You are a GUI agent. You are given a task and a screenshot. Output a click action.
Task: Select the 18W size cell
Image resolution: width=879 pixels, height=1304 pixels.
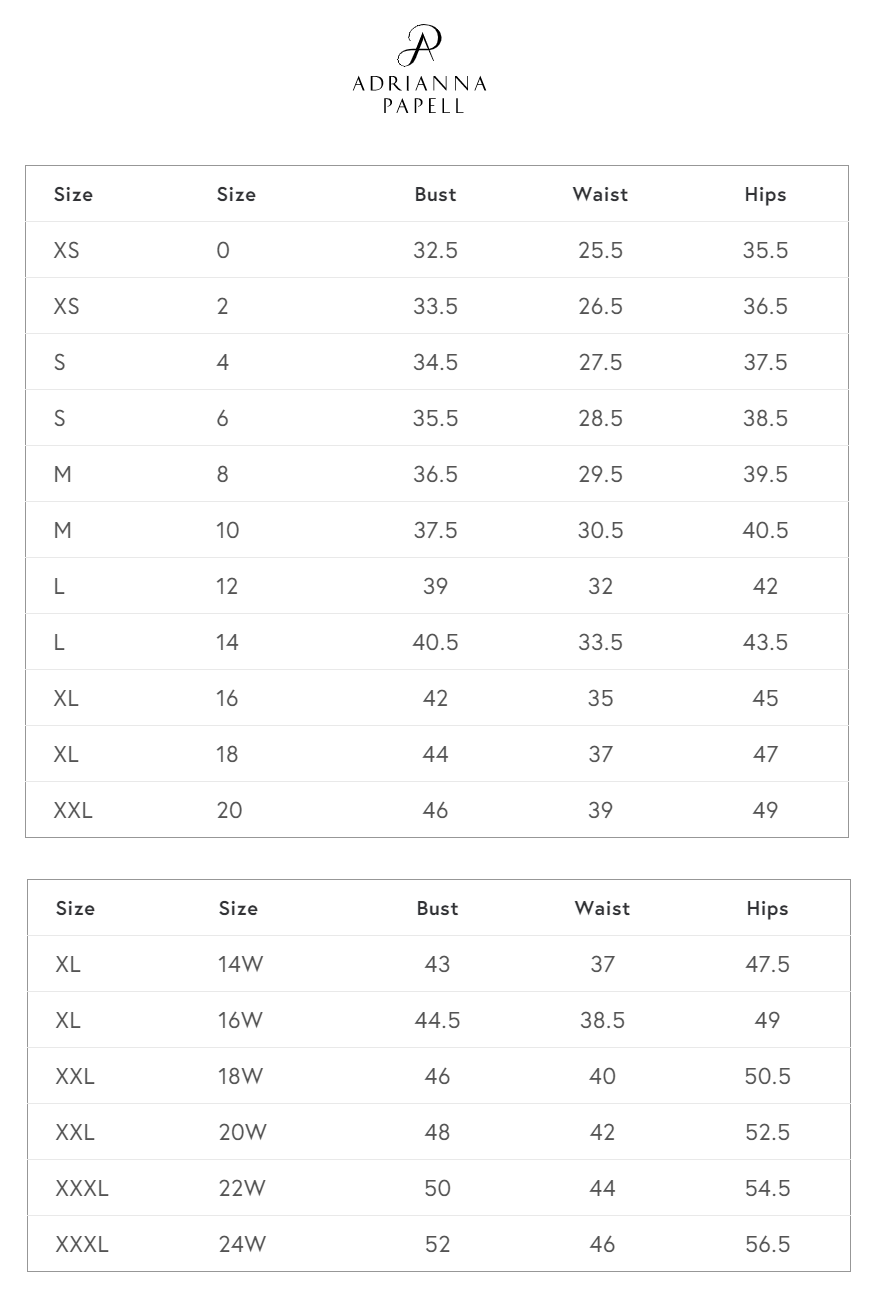click(241, 1076)
